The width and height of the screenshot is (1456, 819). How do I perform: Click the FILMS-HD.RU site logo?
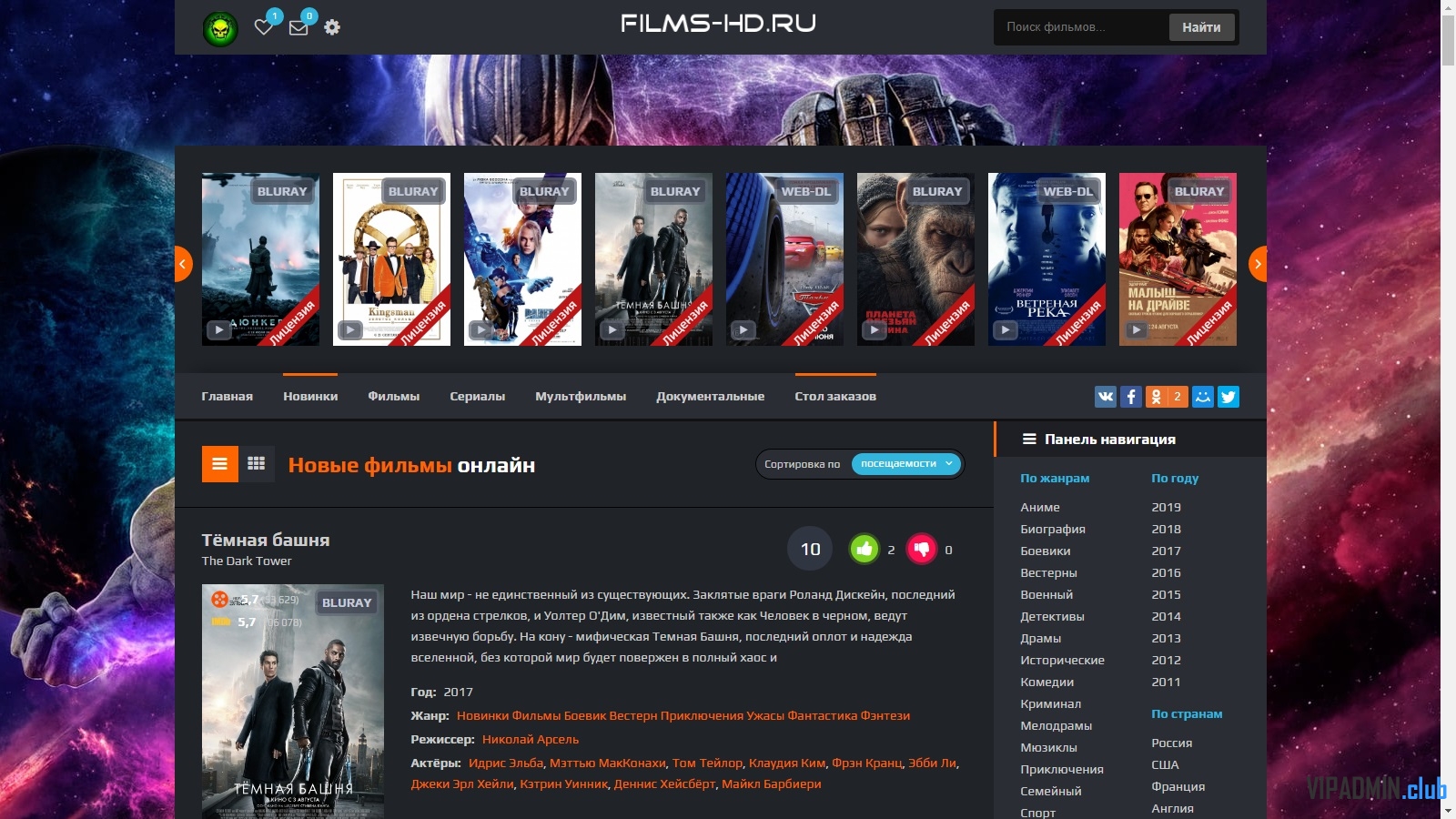point(718,24)
